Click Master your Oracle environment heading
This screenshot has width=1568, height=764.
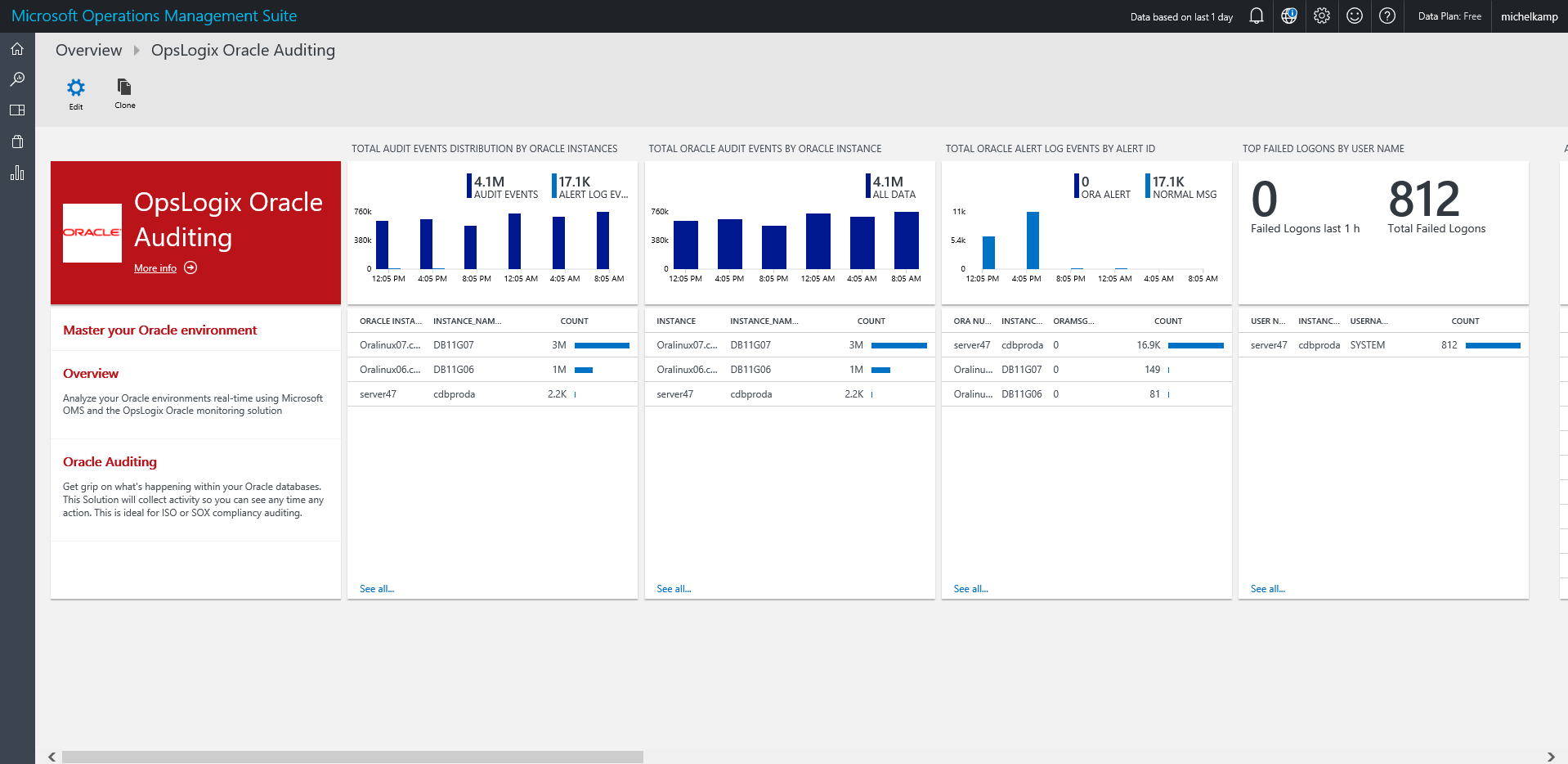pos(160,330)
